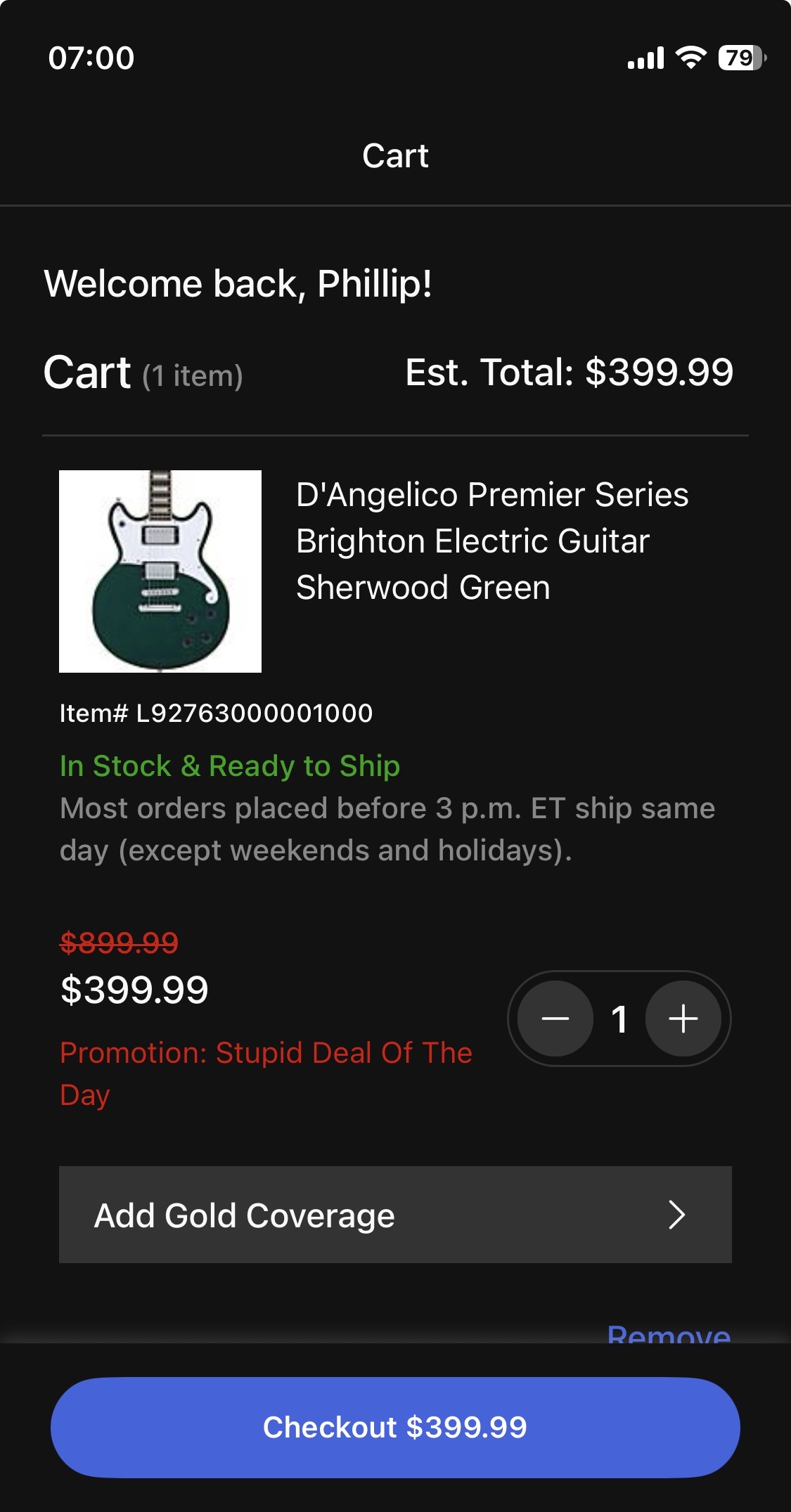
Task: Tap the Est. Total $399.99 amount
Action: coord(569,372)
